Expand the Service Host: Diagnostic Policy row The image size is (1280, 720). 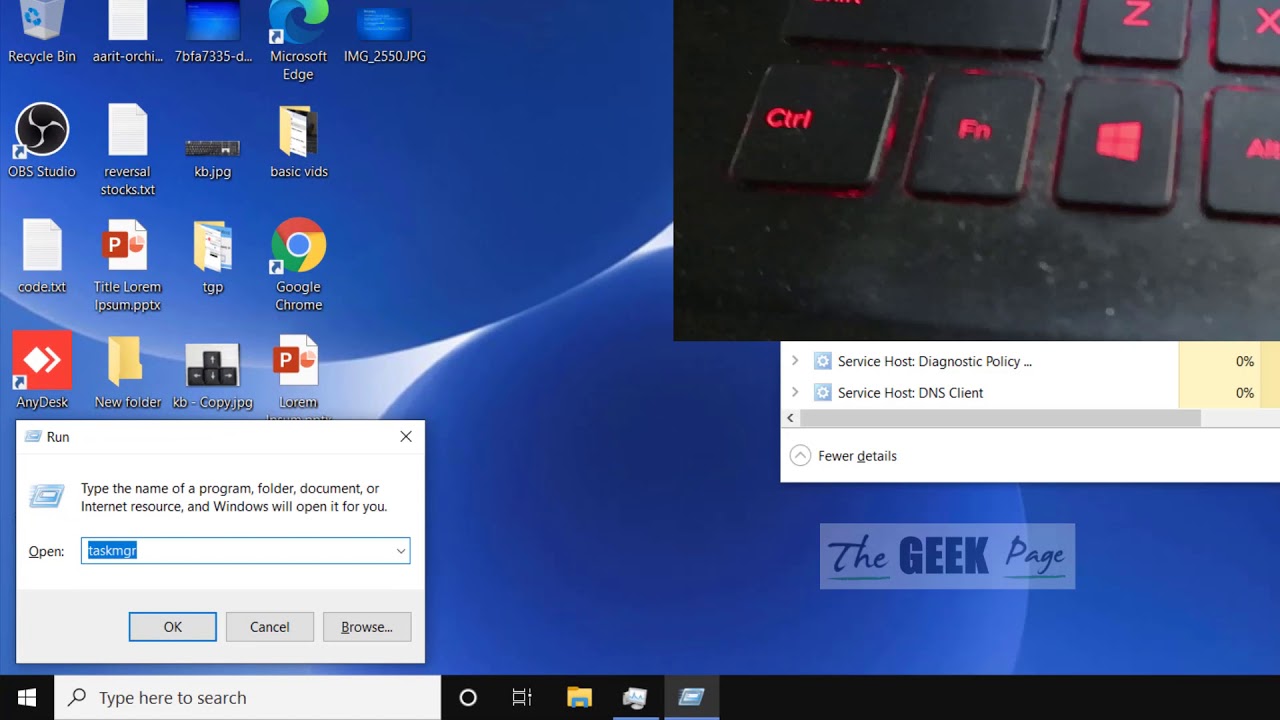[x=795, y=361]
